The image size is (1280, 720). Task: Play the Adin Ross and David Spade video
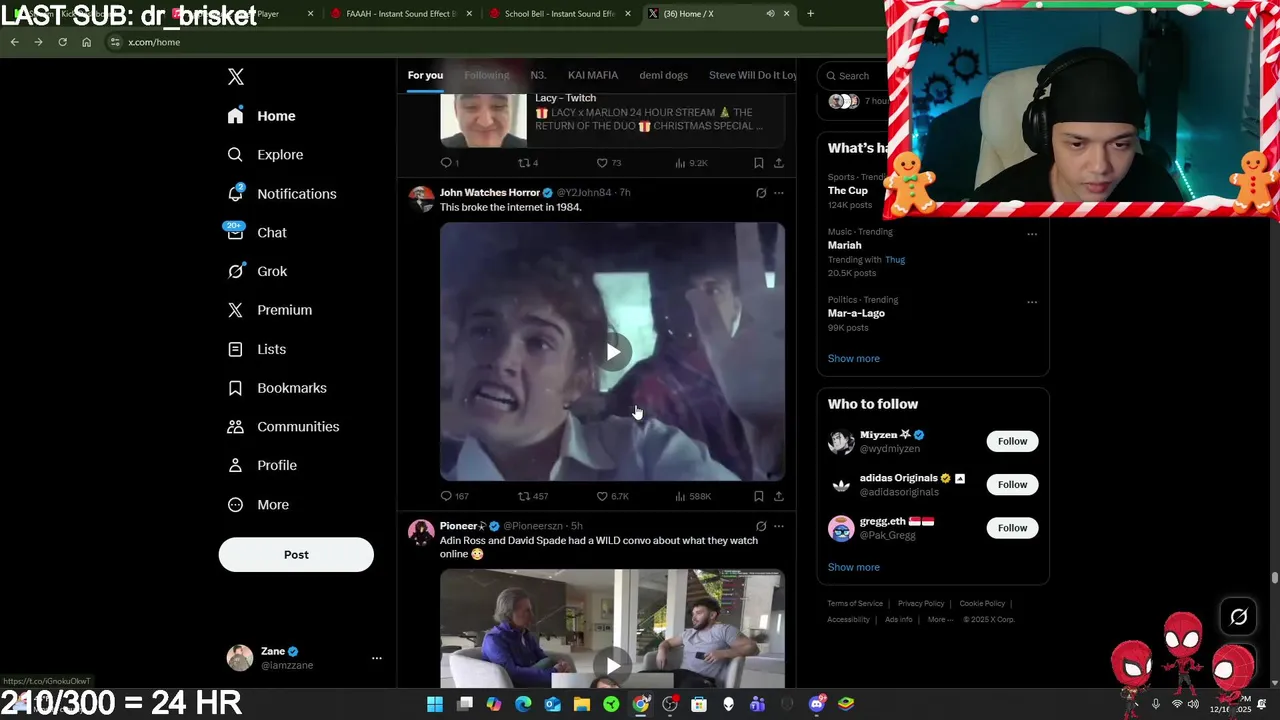(613, 665)
